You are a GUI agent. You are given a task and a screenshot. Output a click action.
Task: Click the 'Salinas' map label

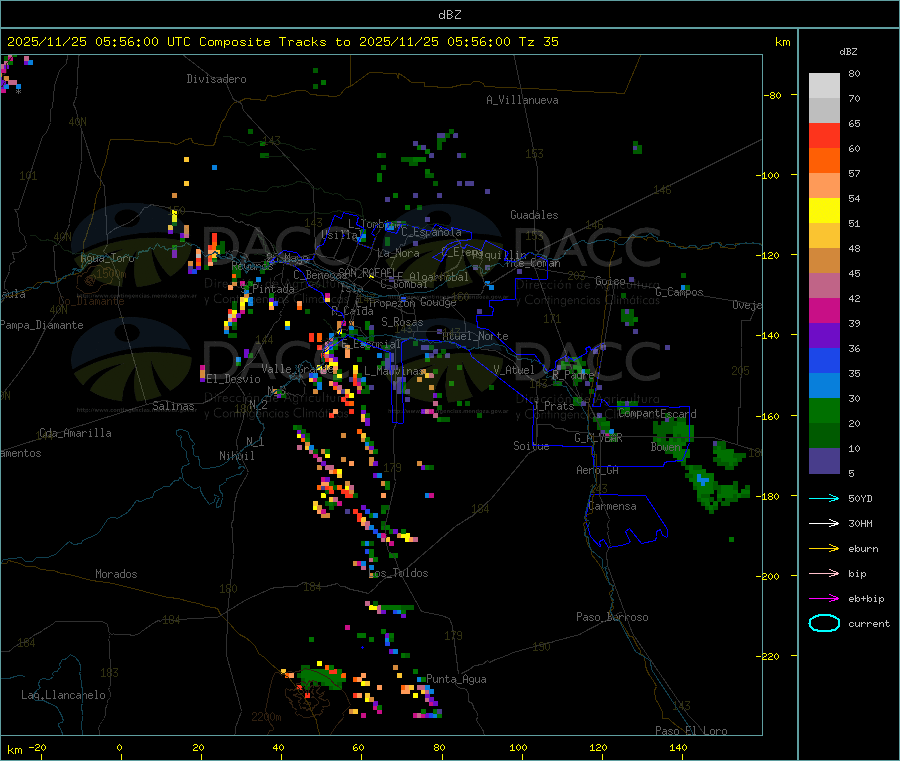tap(173, 406)
